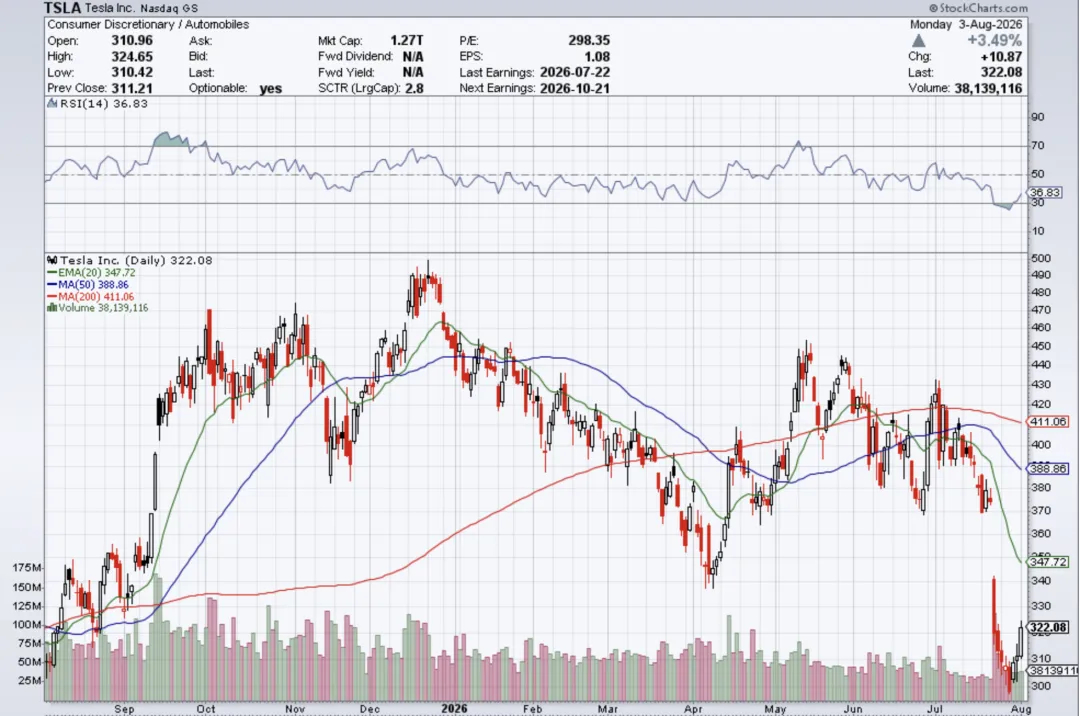
Task: Click the Prev Close value 311.21
Action: 132,88
